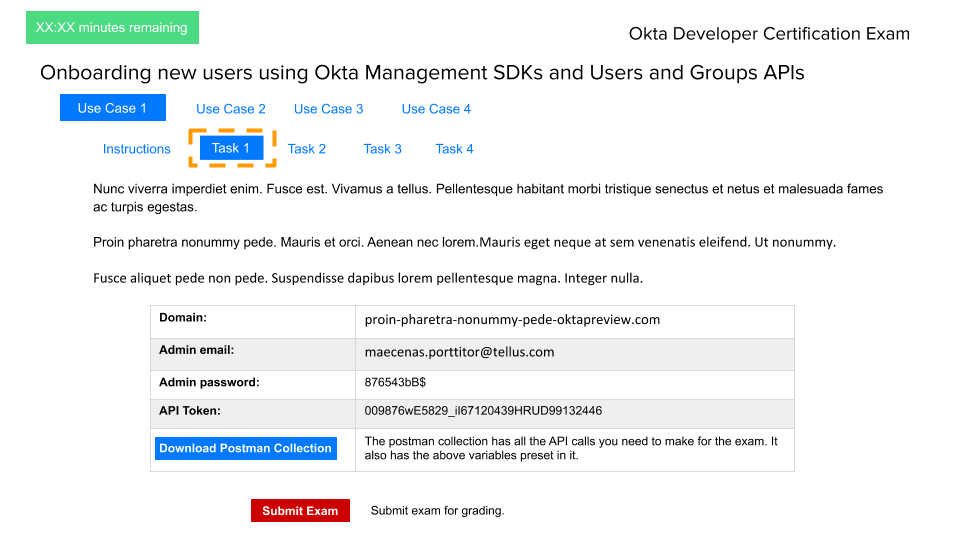Click the admin password value 876543bB$
The width and height of the screenshot is (960, 540).
[x=396, y=382]
